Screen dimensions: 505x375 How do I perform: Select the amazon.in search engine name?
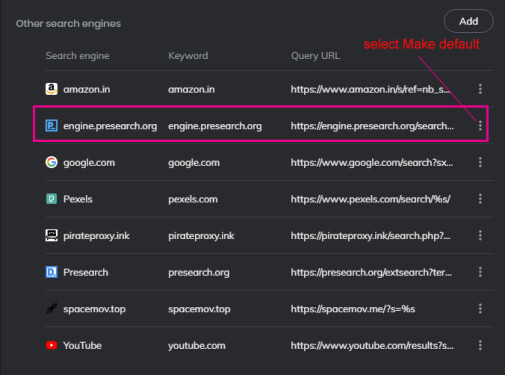coord(87,89)
